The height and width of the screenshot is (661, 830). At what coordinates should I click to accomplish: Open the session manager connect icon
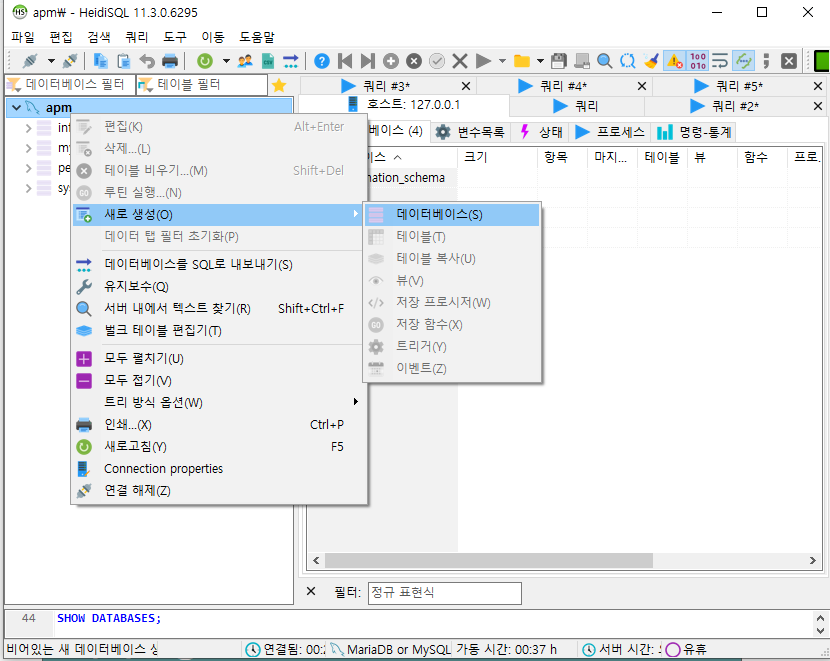(30, 61)
